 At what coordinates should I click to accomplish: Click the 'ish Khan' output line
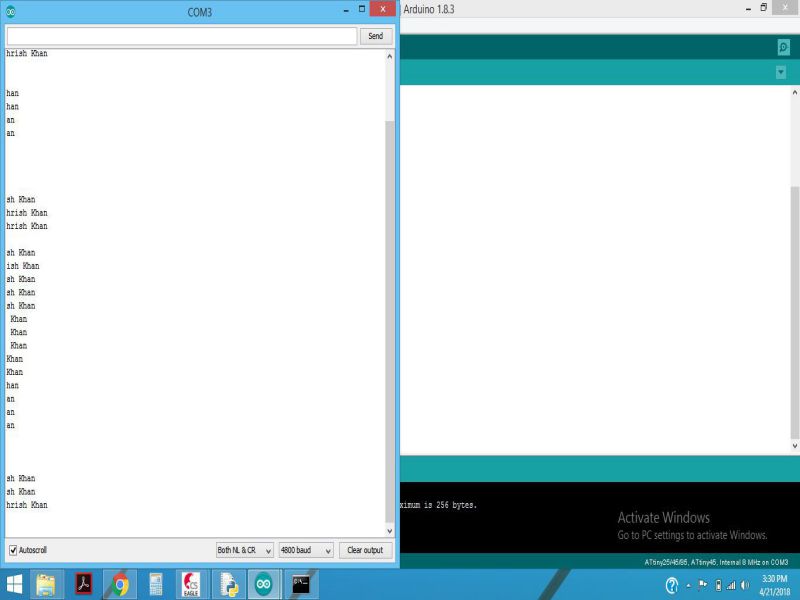point(22,266)
